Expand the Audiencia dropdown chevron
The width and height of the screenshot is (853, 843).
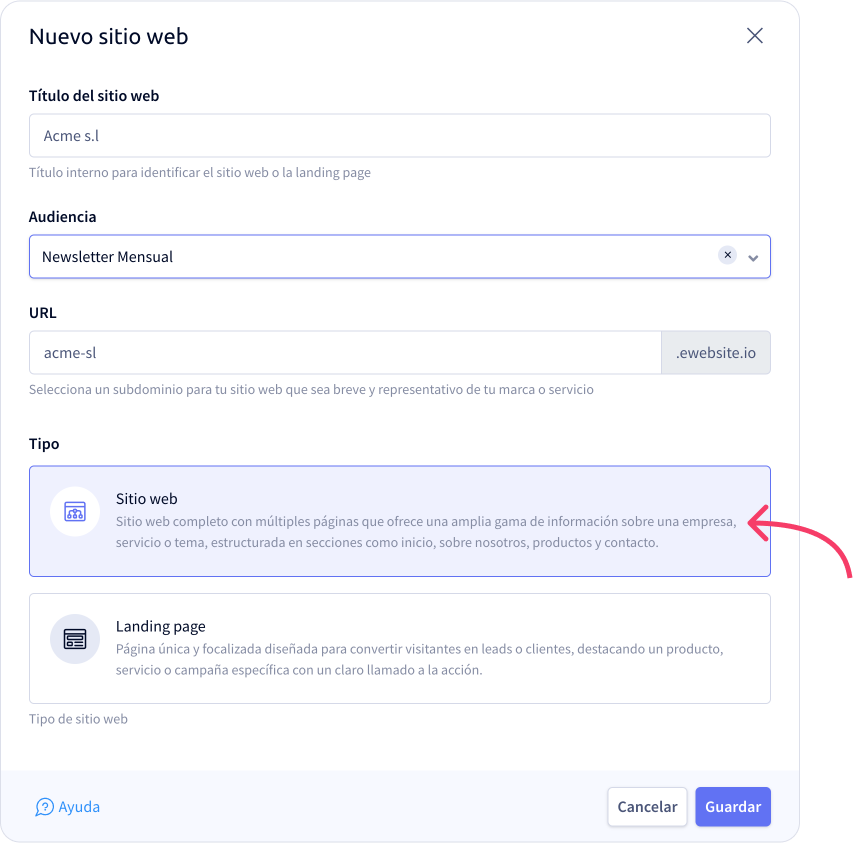tap(753, 258)
